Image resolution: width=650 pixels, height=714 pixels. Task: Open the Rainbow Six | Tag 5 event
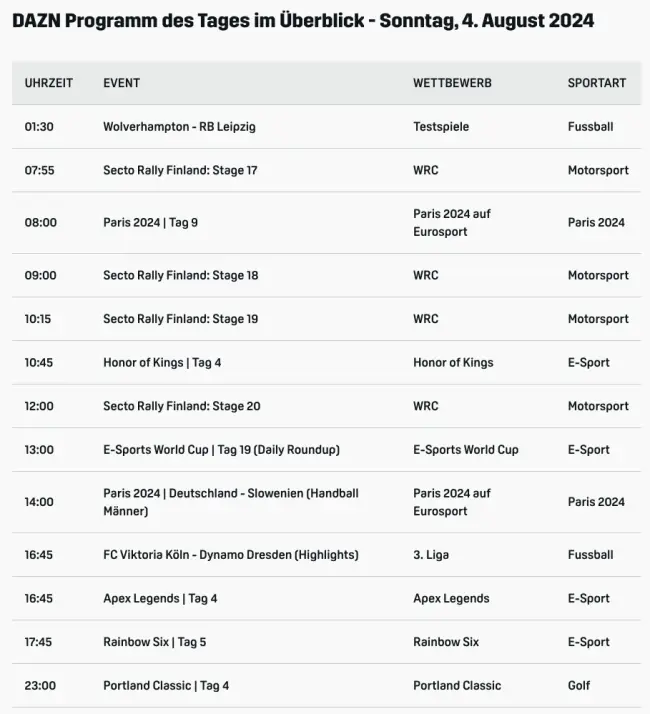(x=154, y=642)
